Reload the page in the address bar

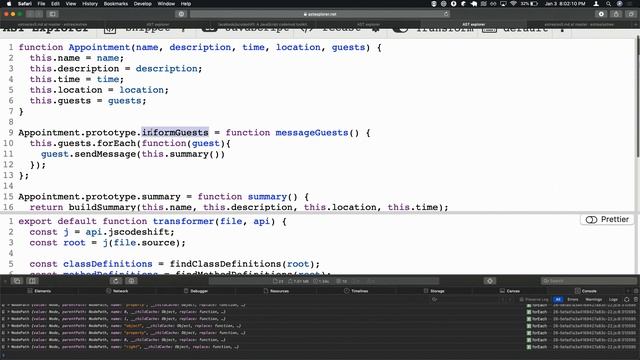tap(446, 14)
